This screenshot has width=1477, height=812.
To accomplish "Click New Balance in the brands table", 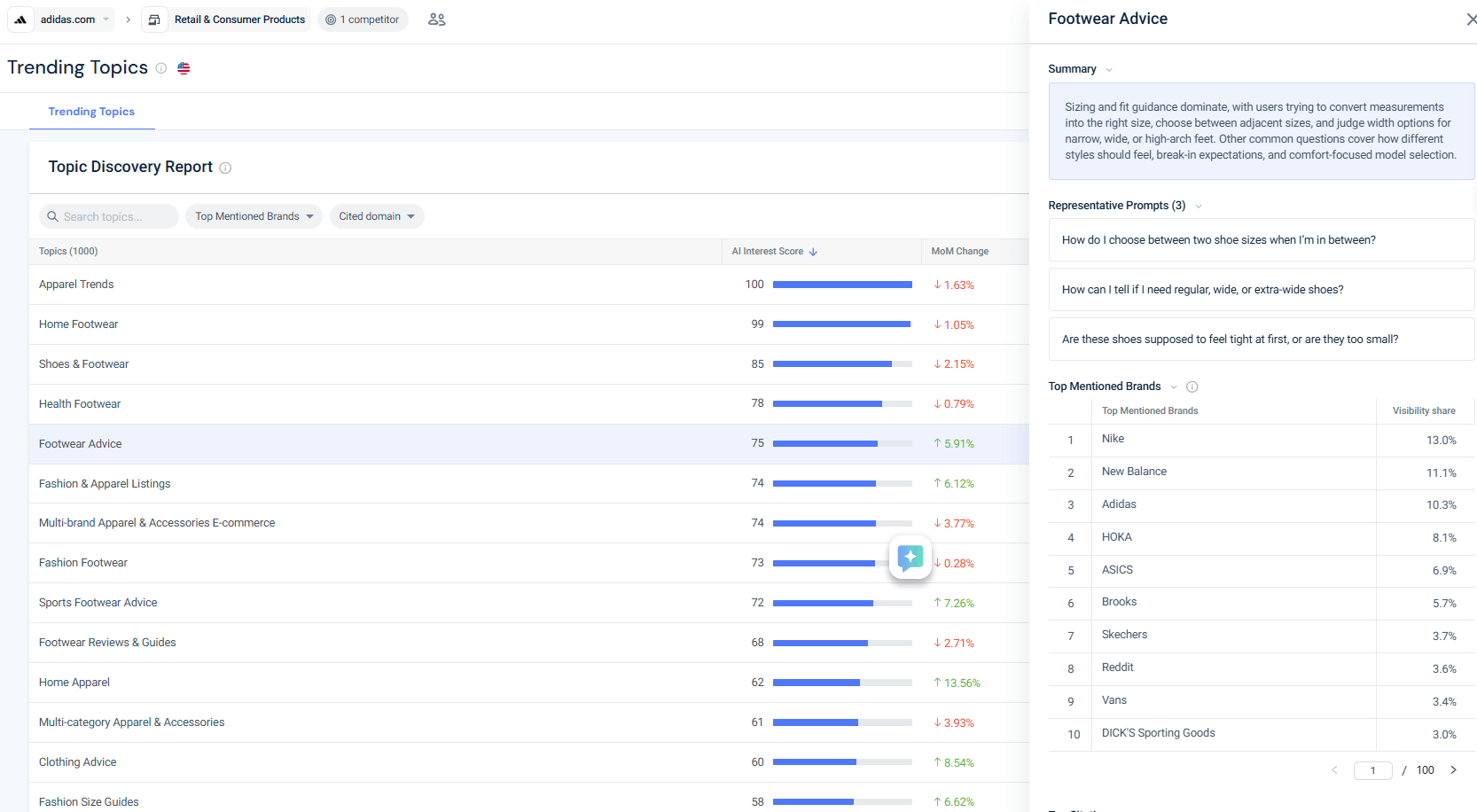I will [1134, 472].
